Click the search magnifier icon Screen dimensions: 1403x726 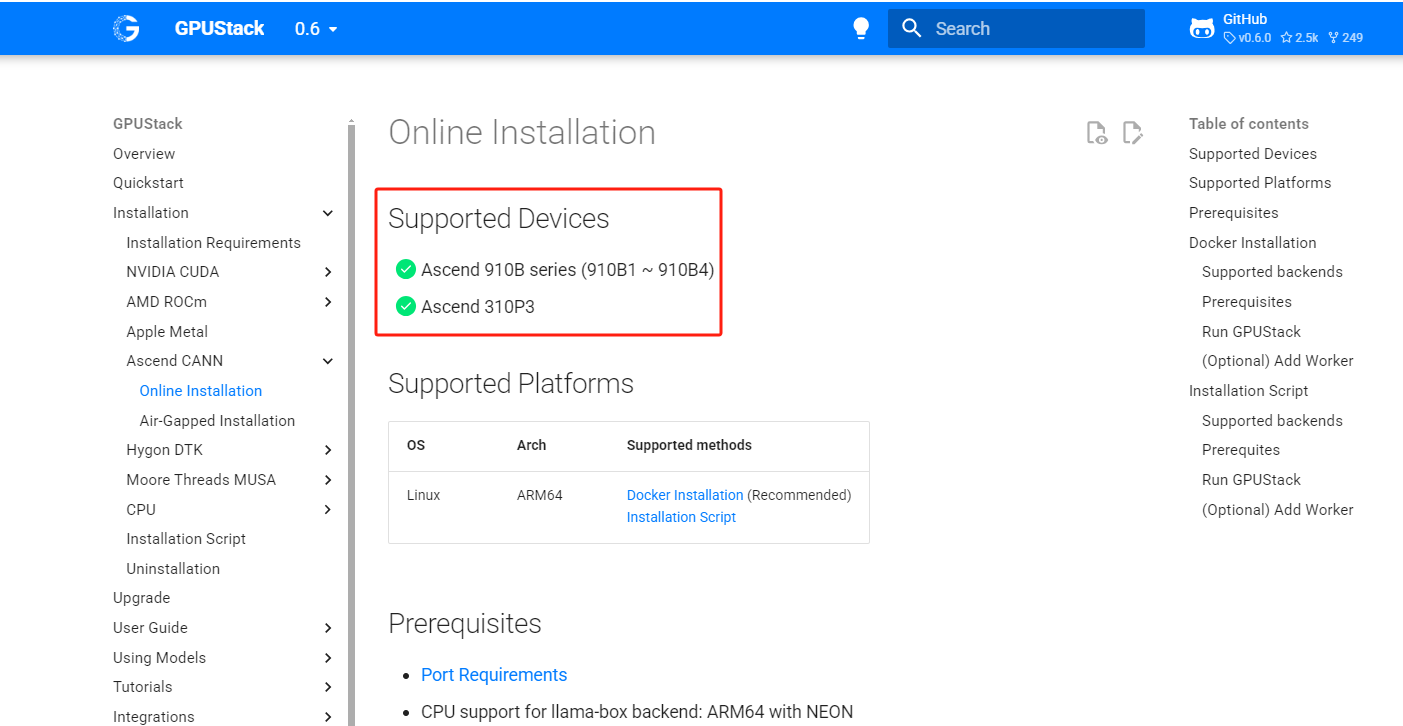coord(911,28)
